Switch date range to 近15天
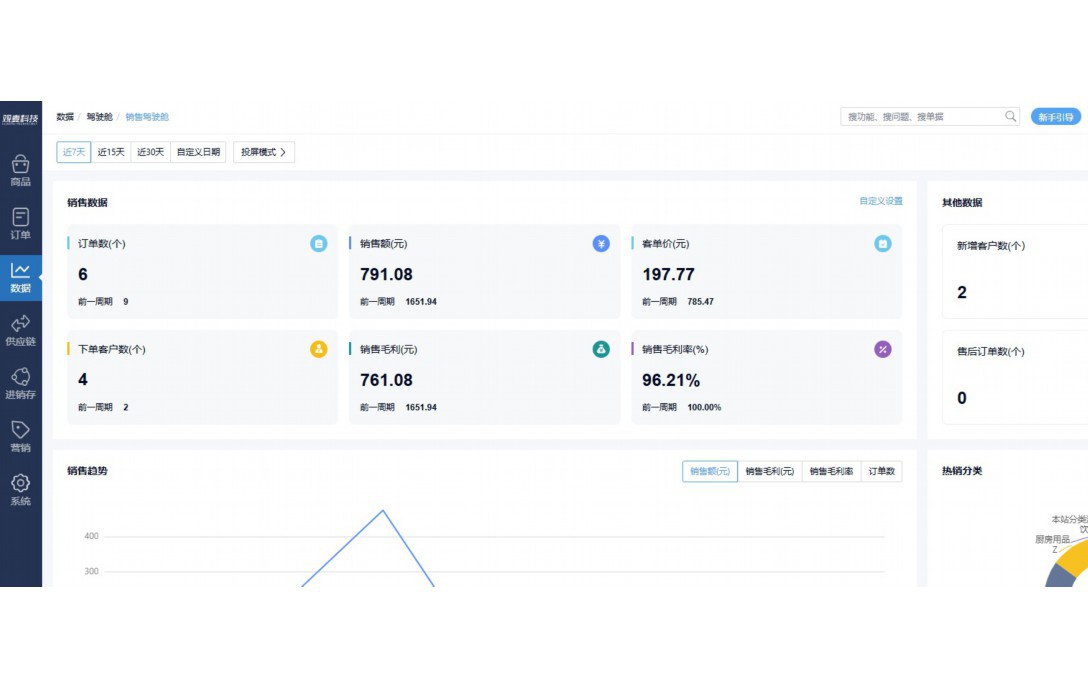1088x688 pixels. 111,152
